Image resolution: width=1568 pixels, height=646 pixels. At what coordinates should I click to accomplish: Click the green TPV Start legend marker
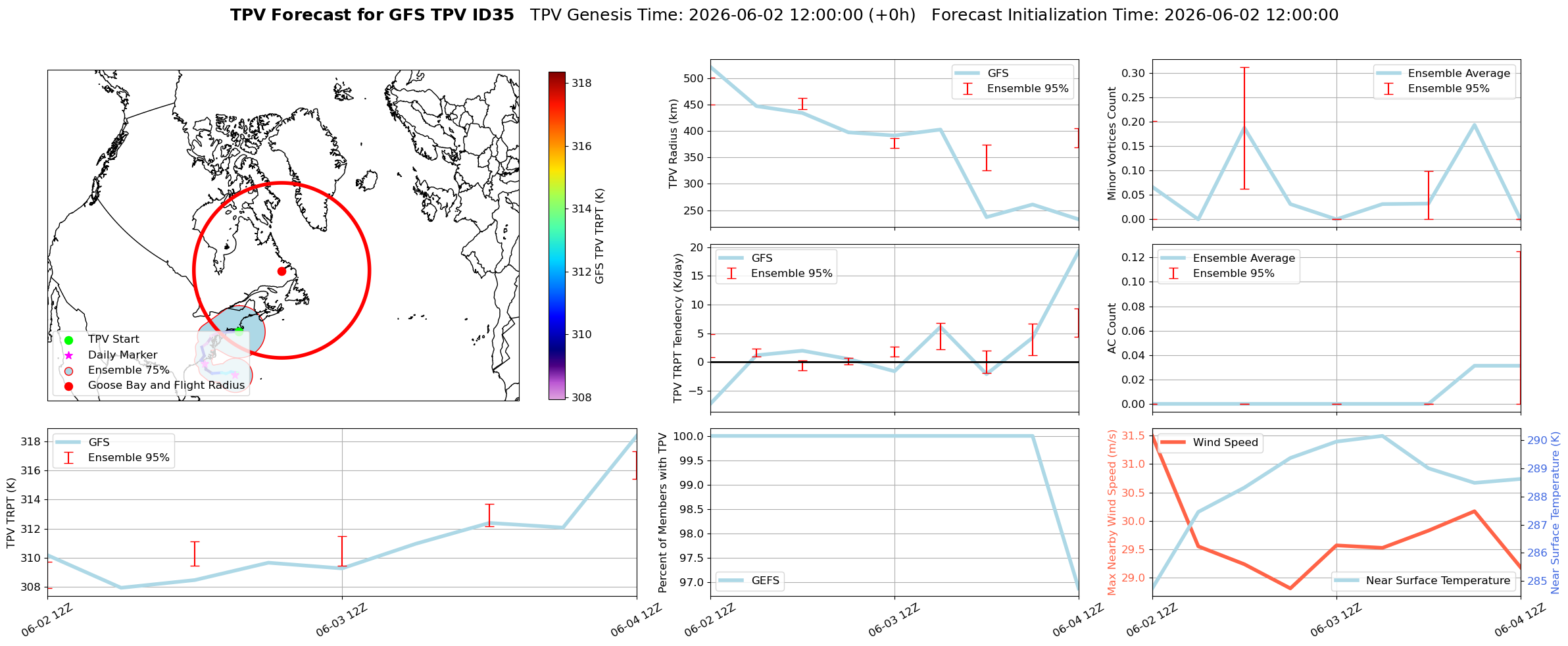(x=68, y=340)
